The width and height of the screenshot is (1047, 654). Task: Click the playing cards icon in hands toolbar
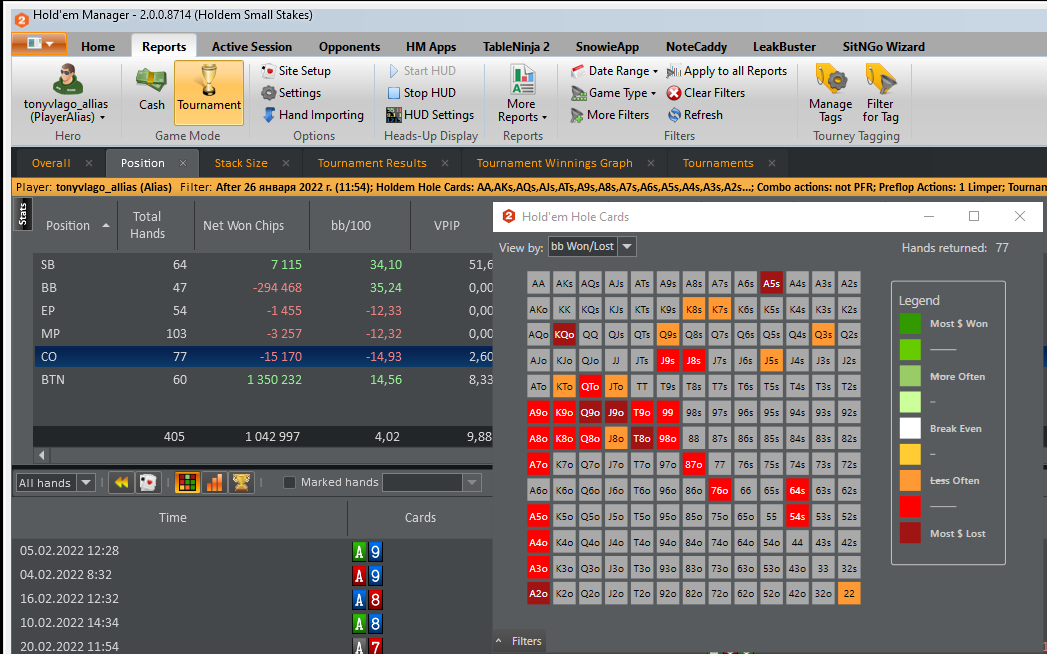(148, 482)
